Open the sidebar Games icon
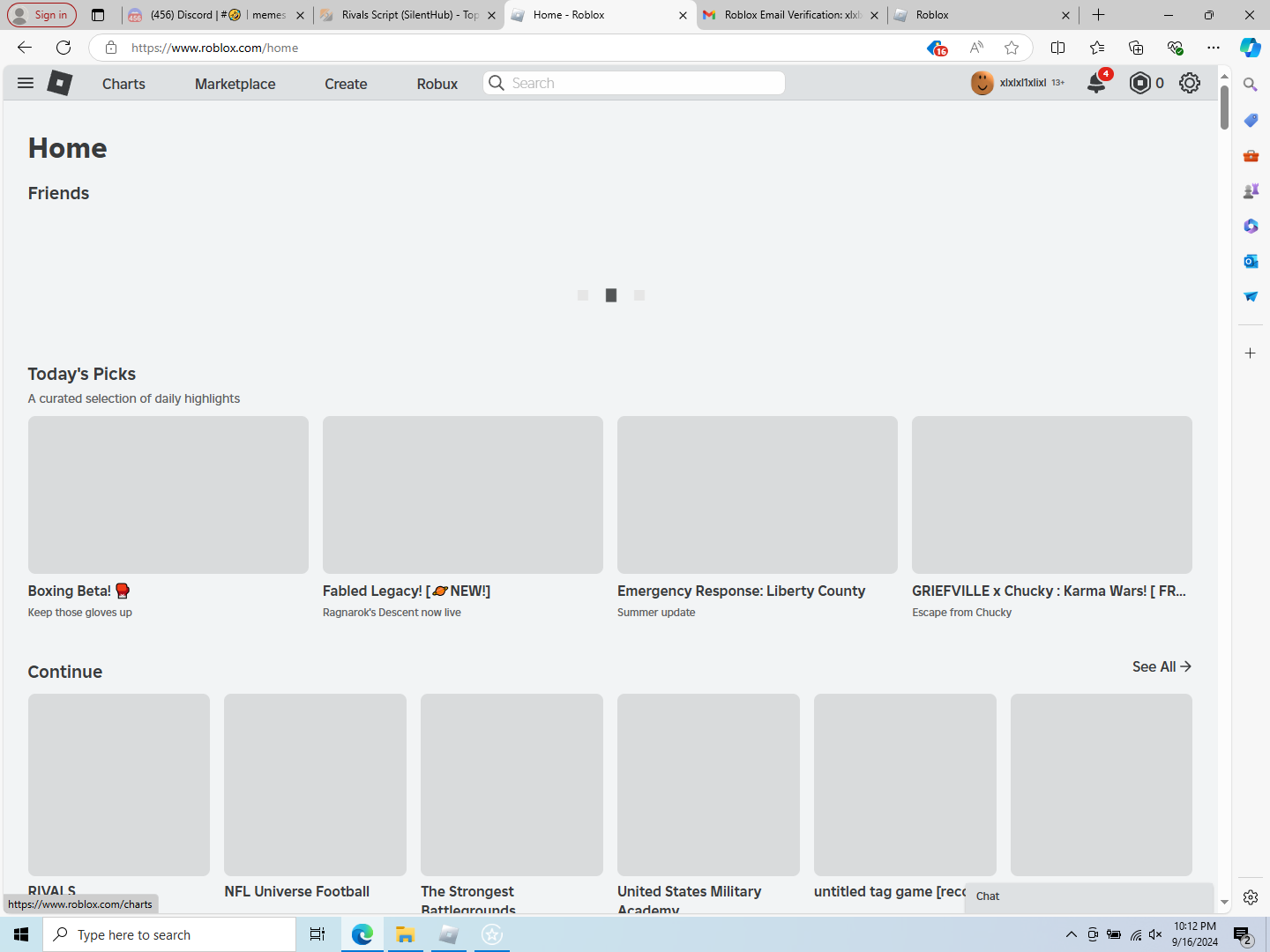Viewport: 1270px width, 952px height. 1251,190
